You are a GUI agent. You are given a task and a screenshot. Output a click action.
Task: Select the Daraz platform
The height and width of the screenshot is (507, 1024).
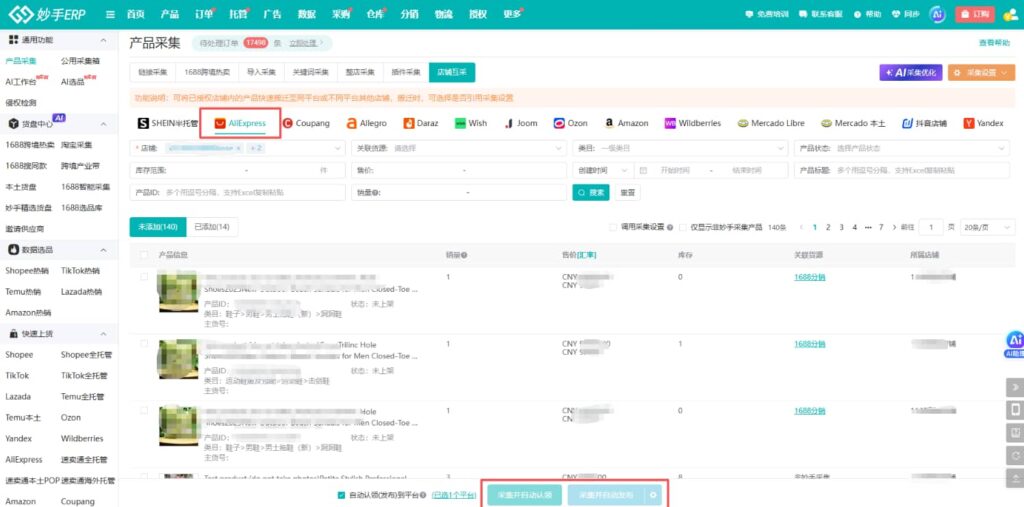click(421, 123)
